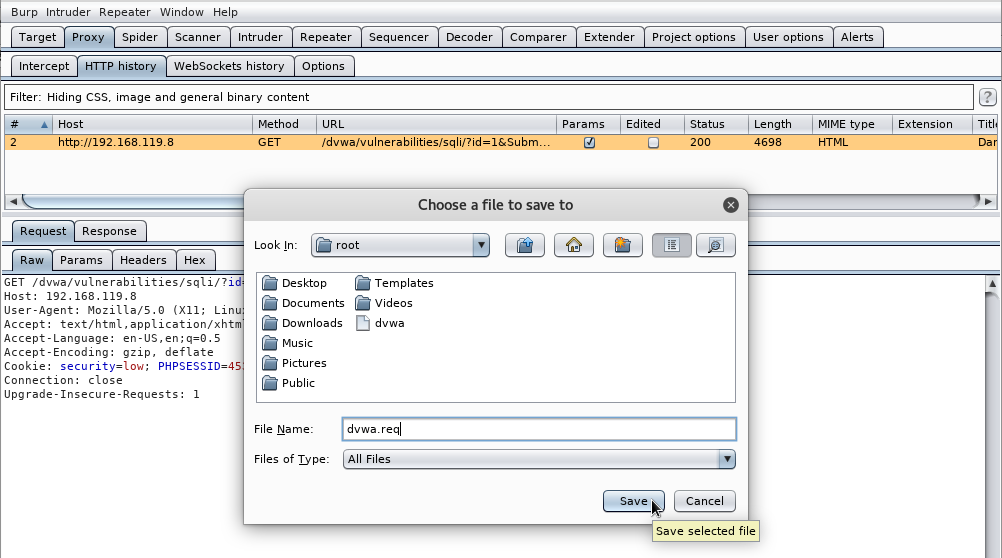Open the Files of Type dropdown
This screenshot has height=558, width=1002.
727,459
